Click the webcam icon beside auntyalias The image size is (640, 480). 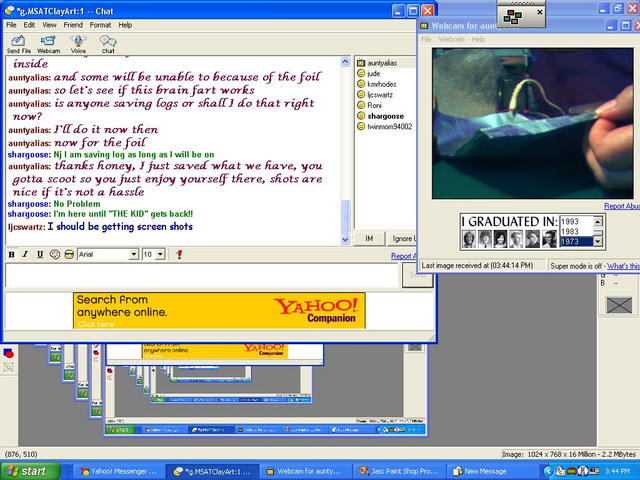point(361,63)
